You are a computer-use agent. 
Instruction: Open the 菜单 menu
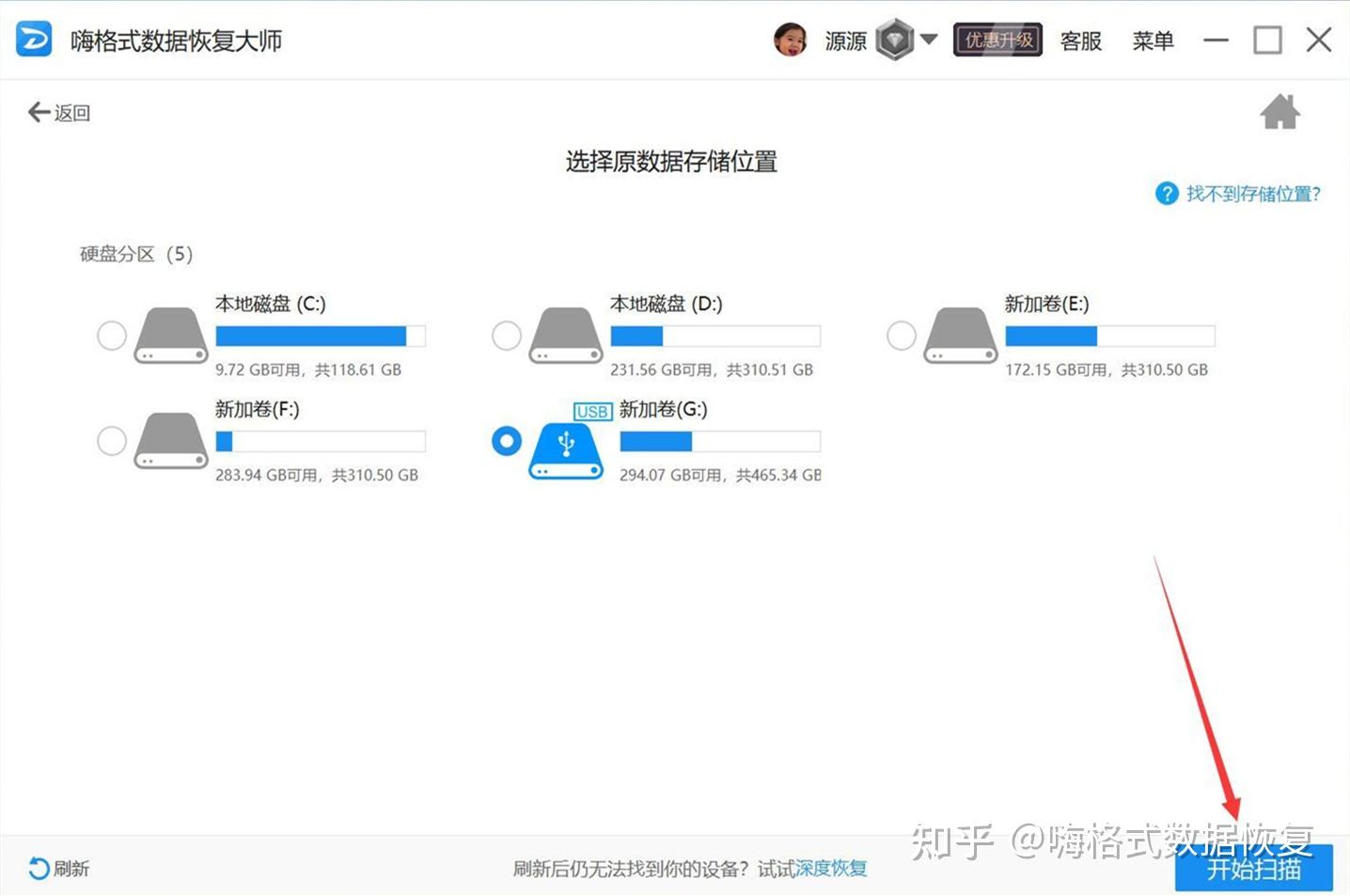(x=1154, y=40)
